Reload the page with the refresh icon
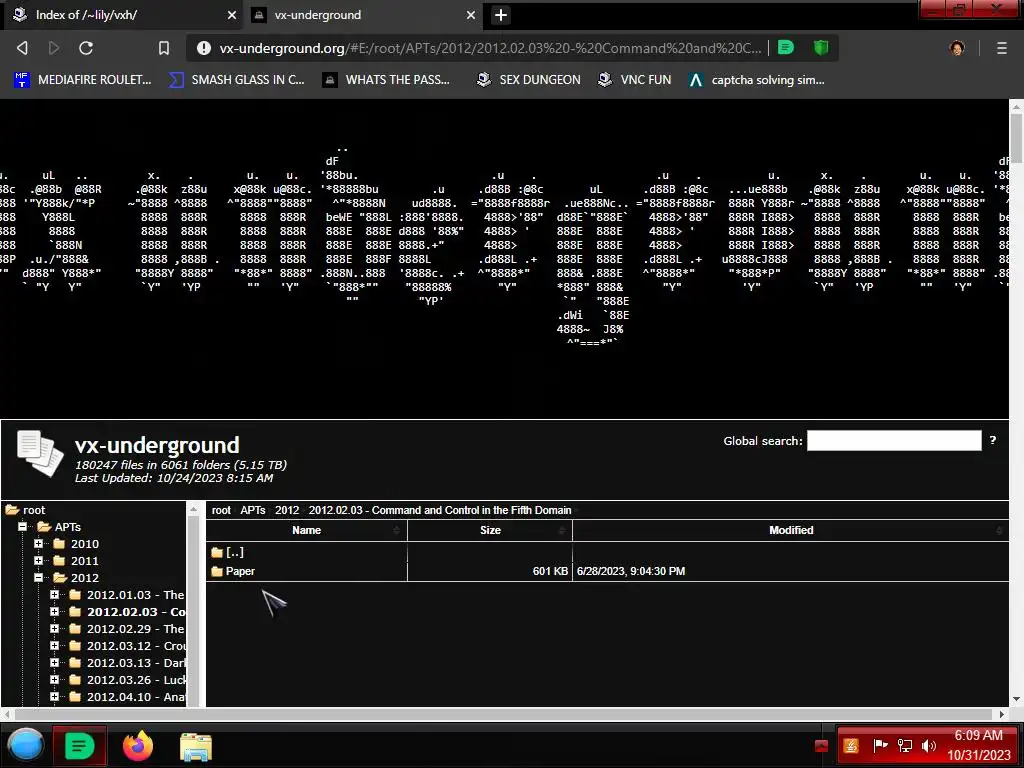Image resolution: width=1024 pixels, height=768 pixels. 86,48
